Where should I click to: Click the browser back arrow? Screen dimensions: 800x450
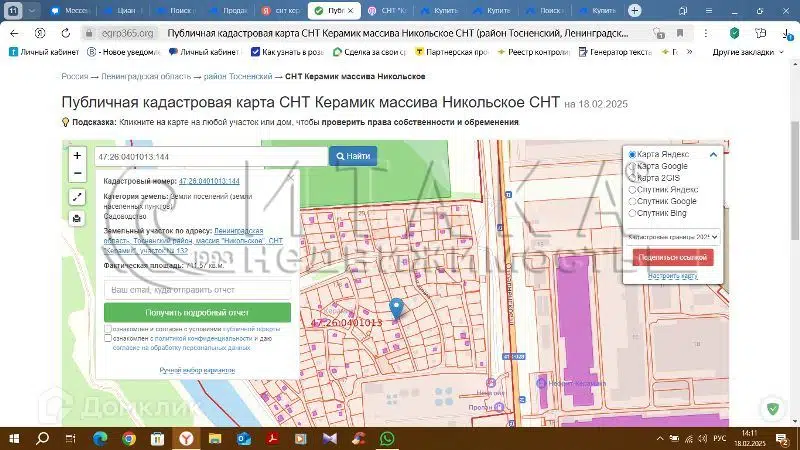[14, 32]
